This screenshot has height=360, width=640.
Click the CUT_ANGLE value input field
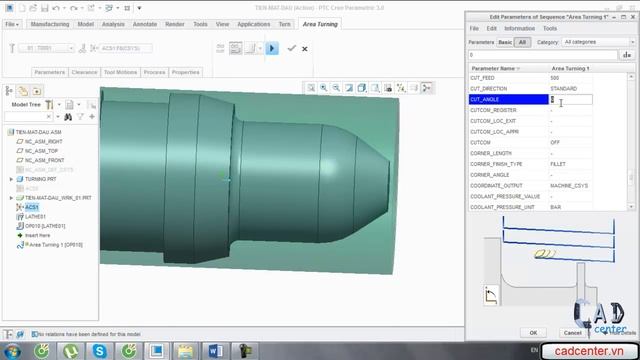tap(571, 99)
